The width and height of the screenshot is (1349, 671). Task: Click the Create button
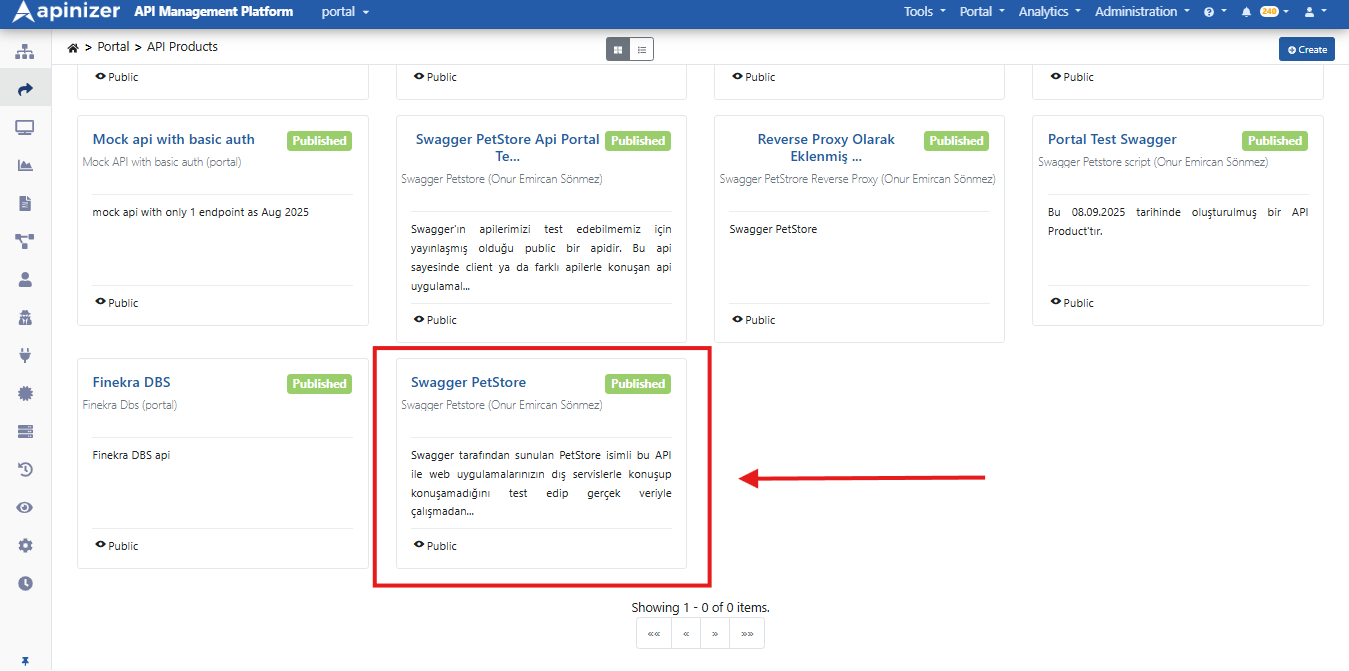click(1306, 49)
